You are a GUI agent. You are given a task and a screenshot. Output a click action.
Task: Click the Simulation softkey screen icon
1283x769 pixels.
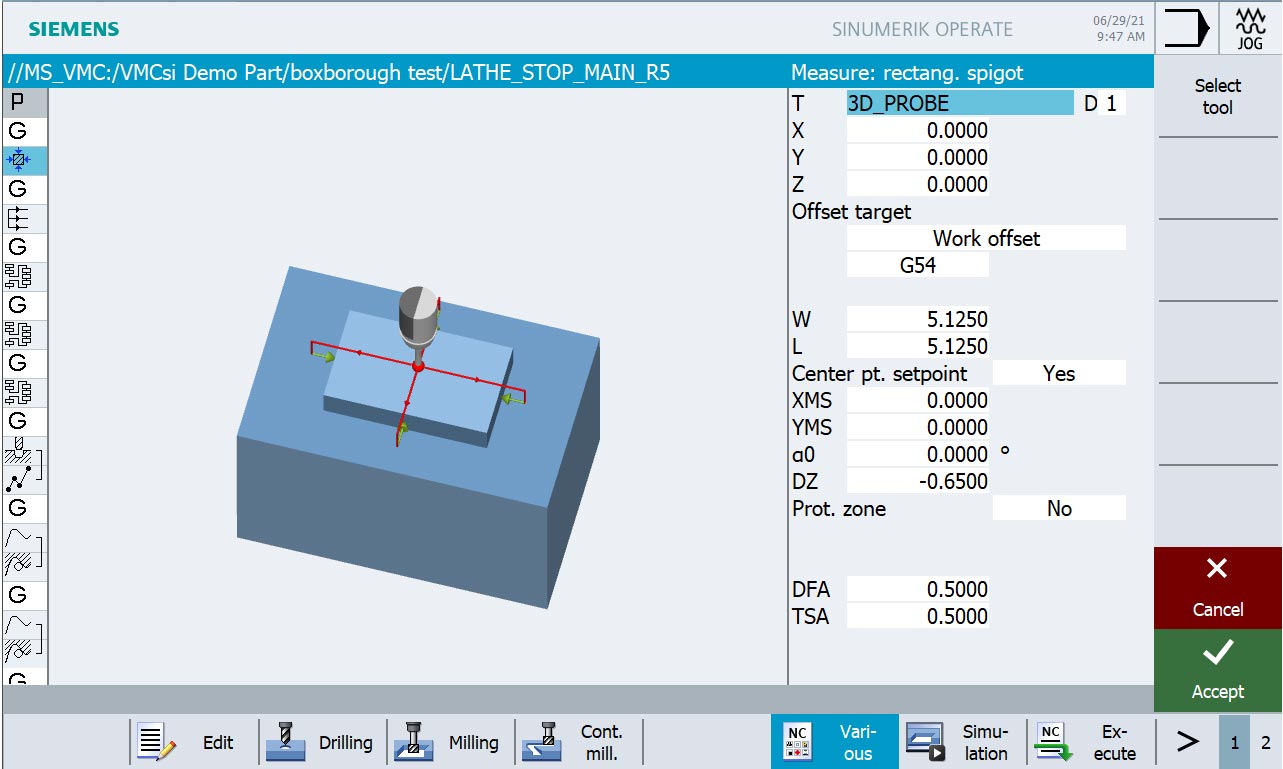926,742
